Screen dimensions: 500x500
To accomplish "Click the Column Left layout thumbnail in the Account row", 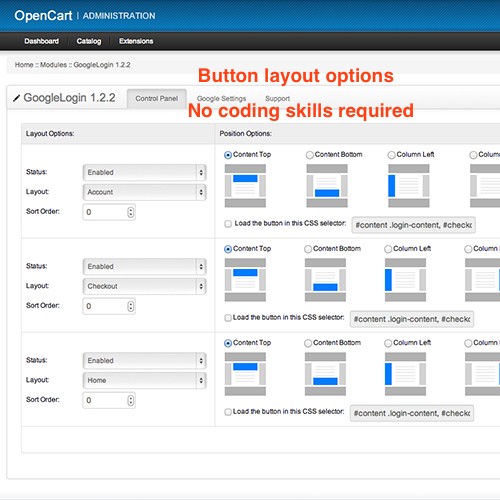I will click(409, 186).
